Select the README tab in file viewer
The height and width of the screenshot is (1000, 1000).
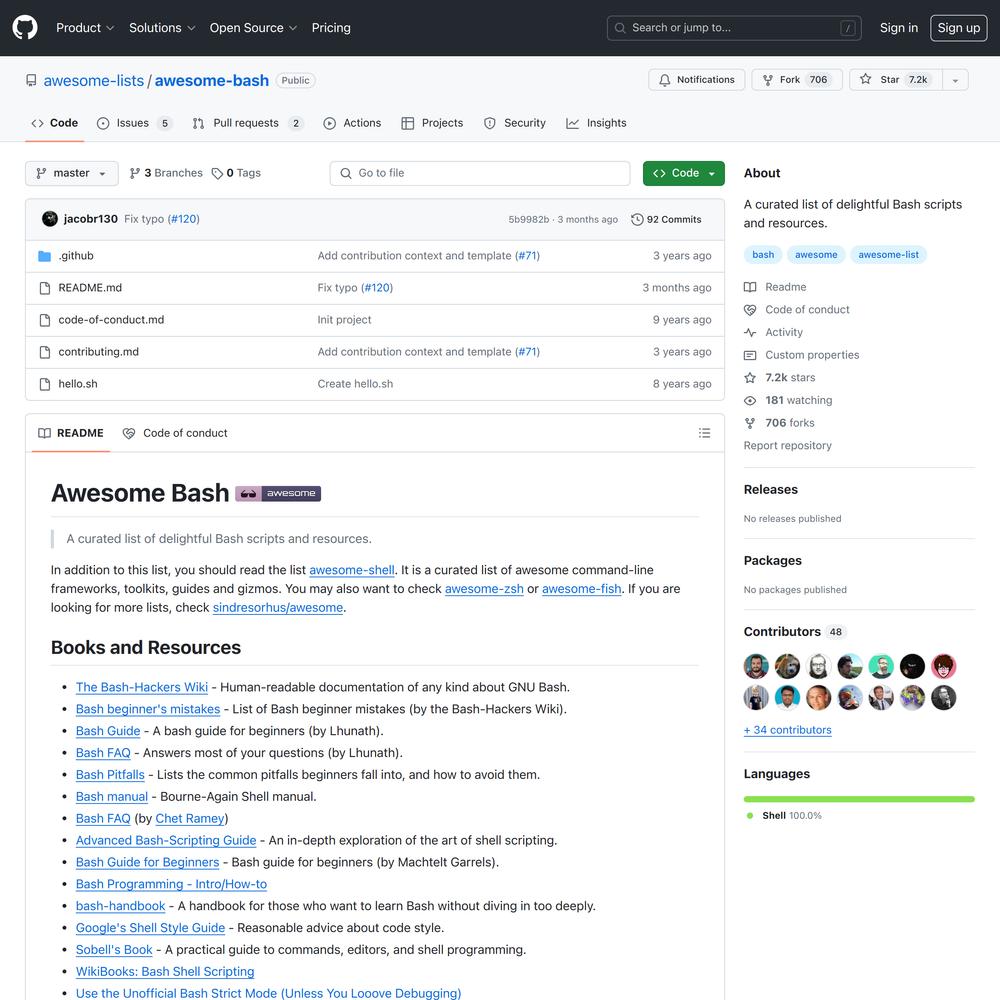pyautogui.click(x=71, y=433)
